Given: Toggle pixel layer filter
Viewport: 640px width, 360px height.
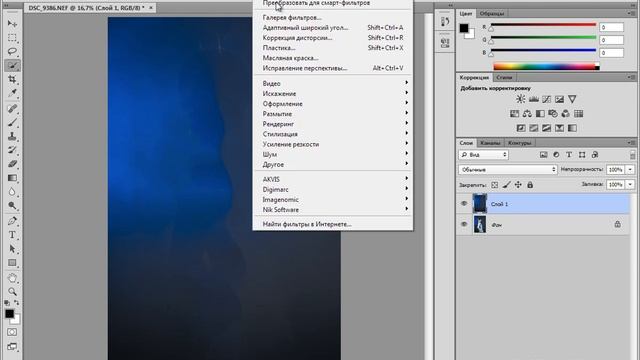Looking at the screenshot, I should tap(543, 155).
